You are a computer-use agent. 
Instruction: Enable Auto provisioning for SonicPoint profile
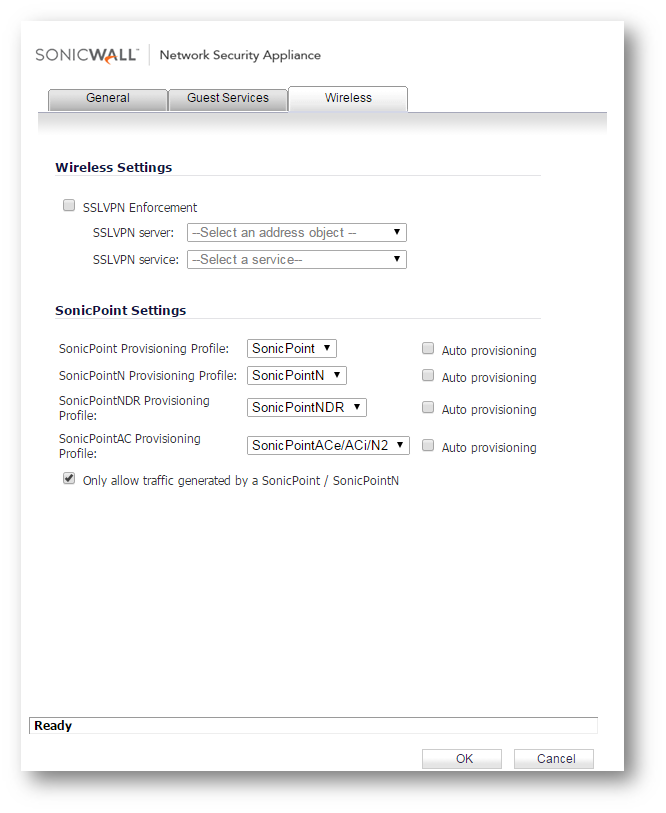(428, 349)
